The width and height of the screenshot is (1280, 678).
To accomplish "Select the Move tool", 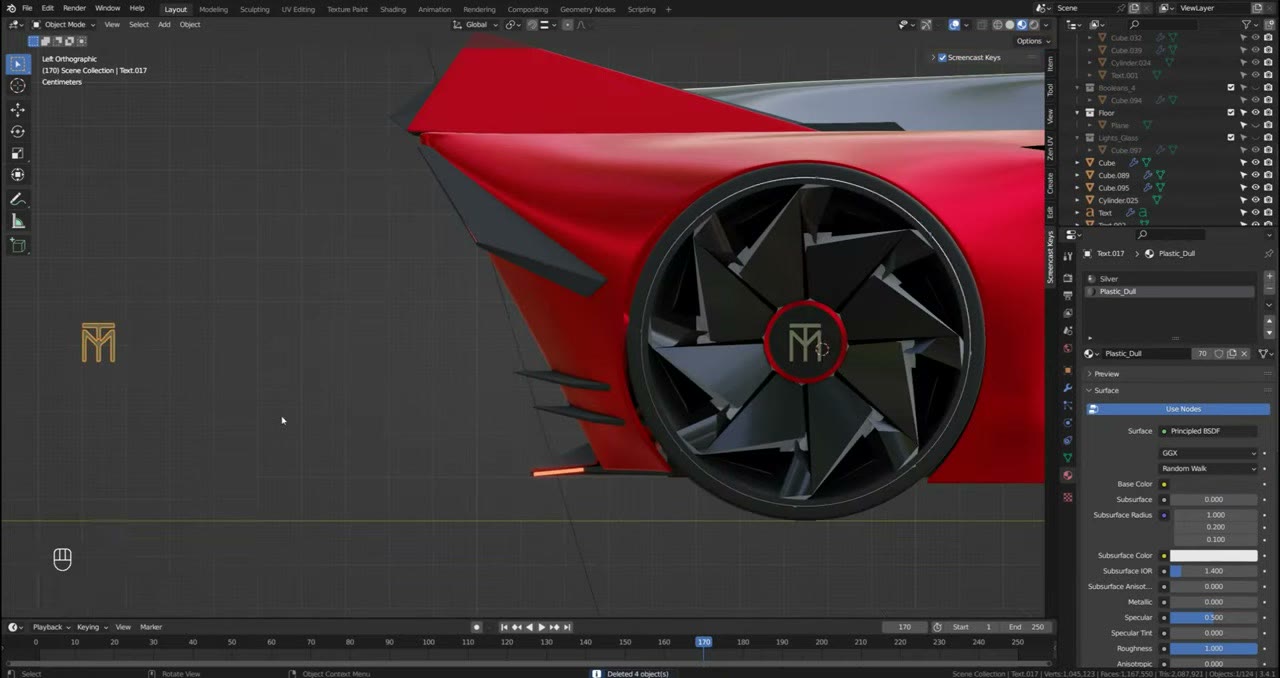I will [x=18, y=110].
